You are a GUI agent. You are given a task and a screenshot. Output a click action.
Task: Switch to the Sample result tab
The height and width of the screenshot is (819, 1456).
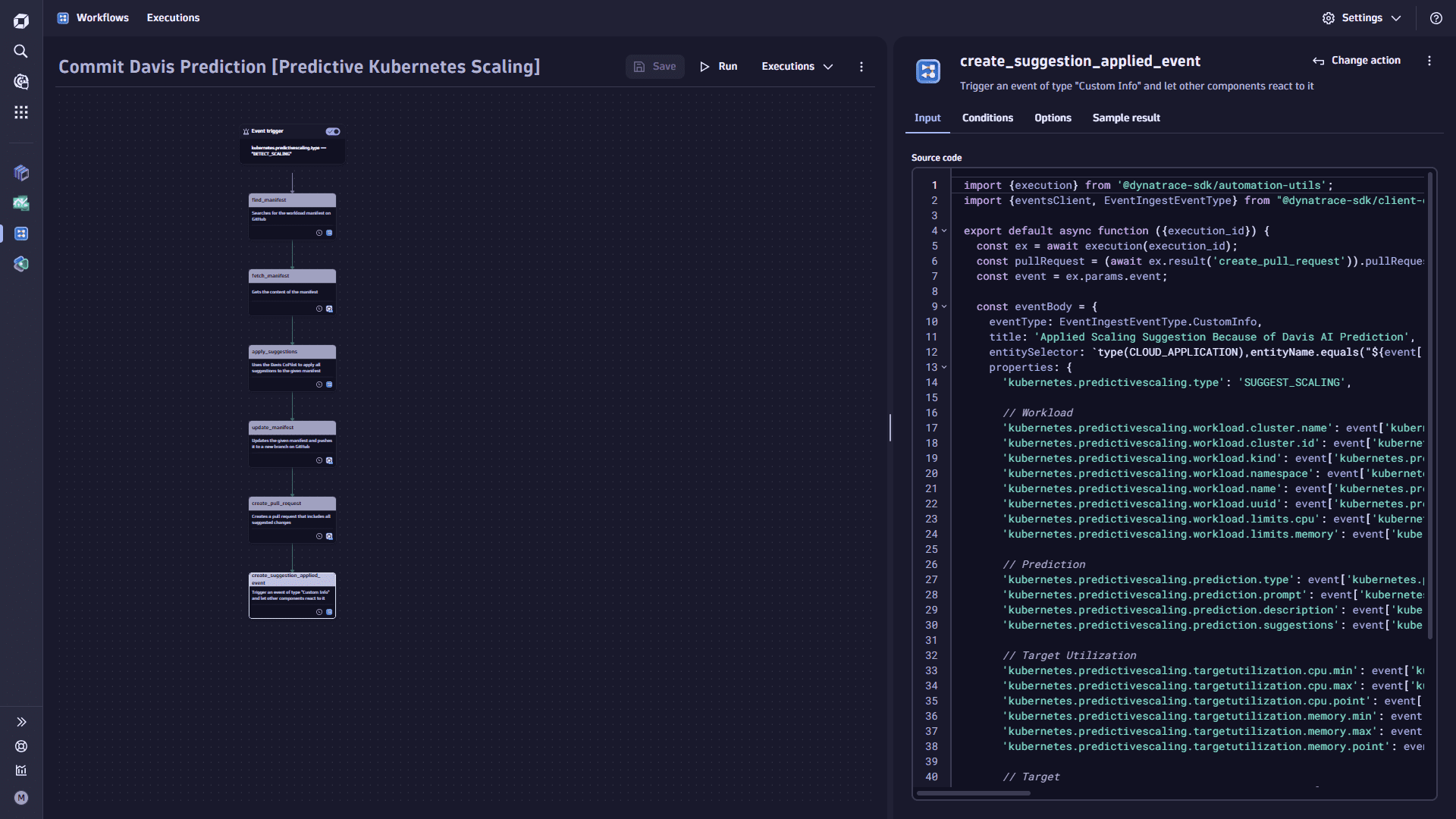(x=1126, y=118)
